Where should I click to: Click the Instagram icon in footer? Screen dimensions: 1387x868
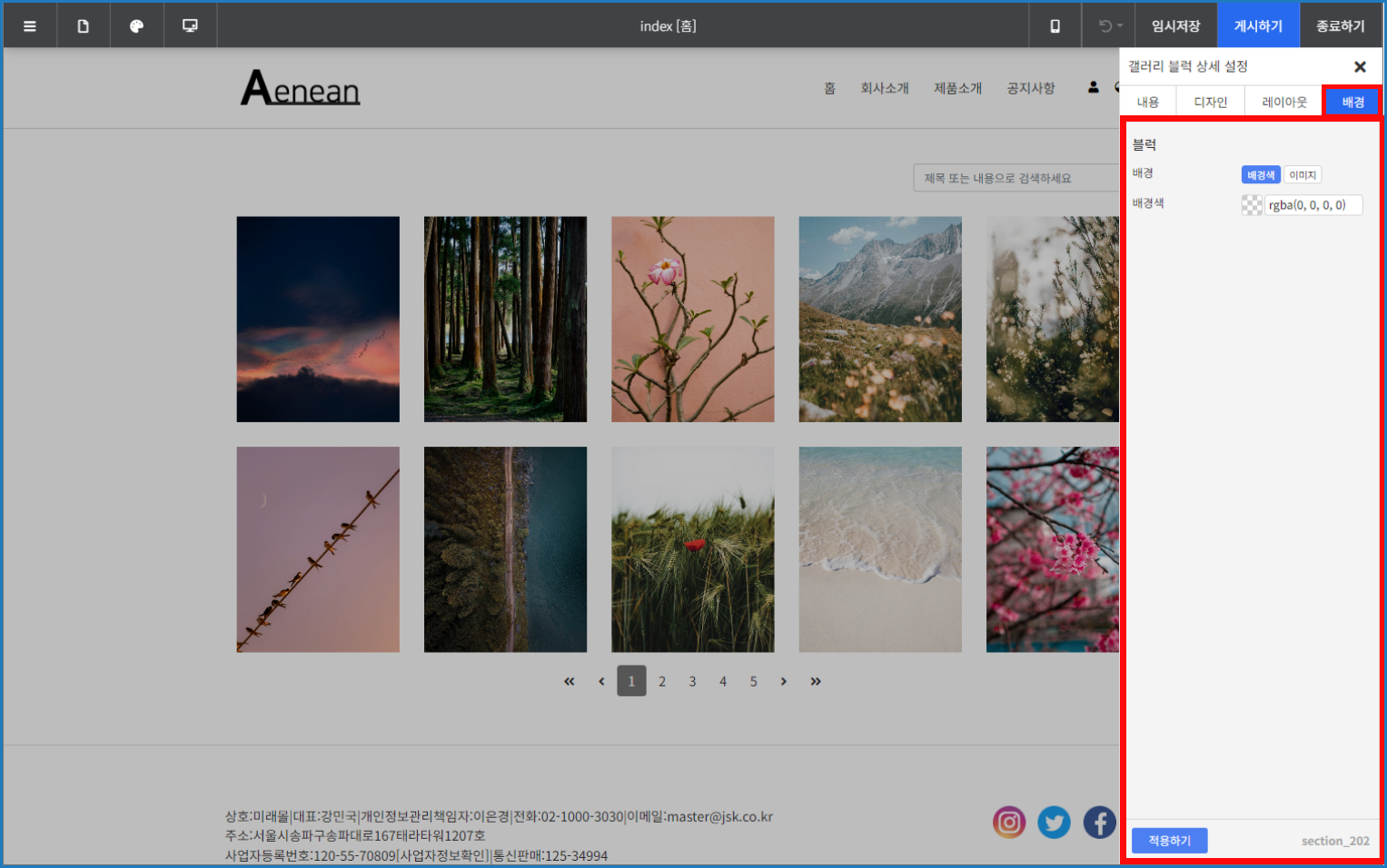pyautogui.click(x=1008, y=823)
